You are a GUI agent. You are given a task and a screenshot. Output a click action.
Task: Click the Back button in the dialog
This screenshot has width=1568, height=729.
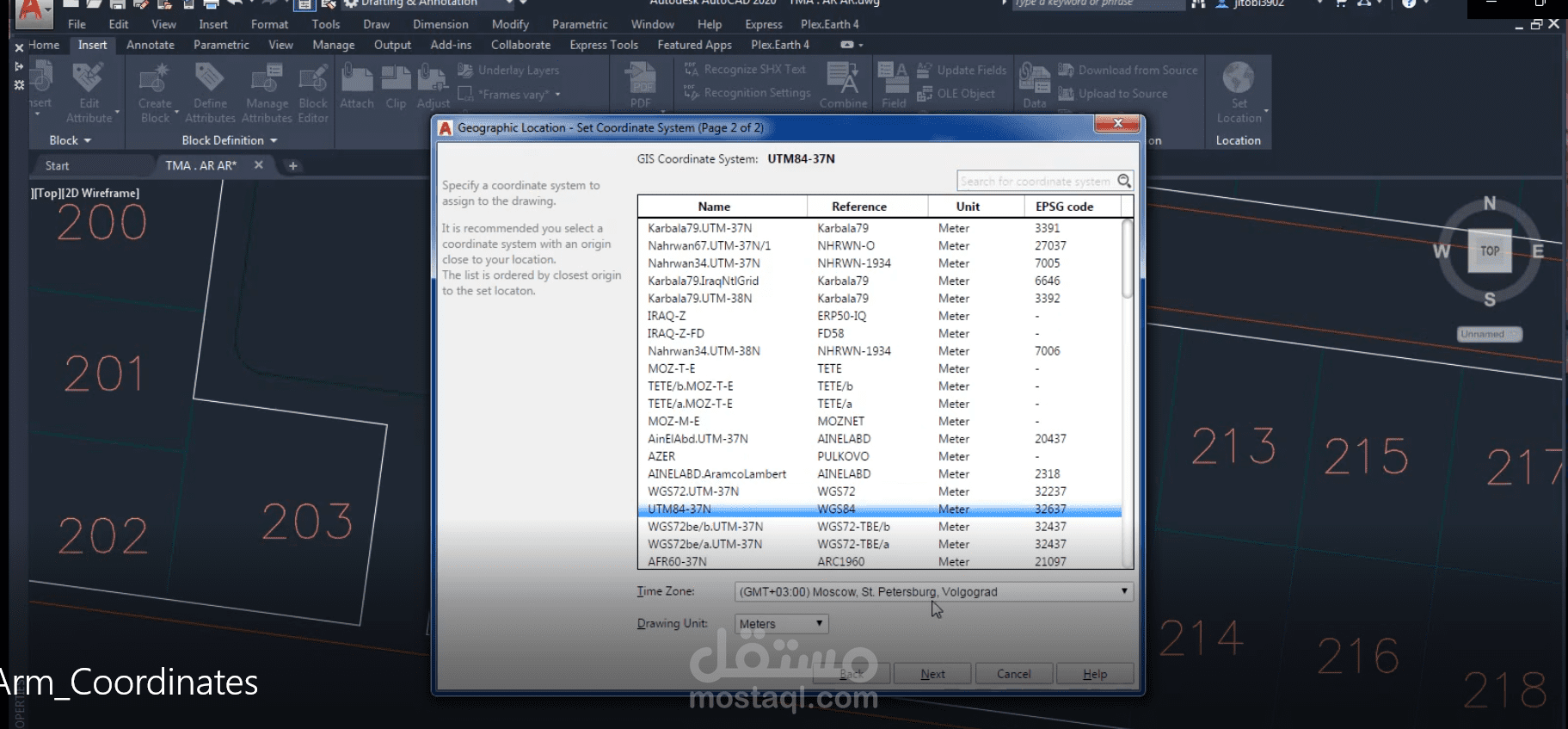point(852,674)
